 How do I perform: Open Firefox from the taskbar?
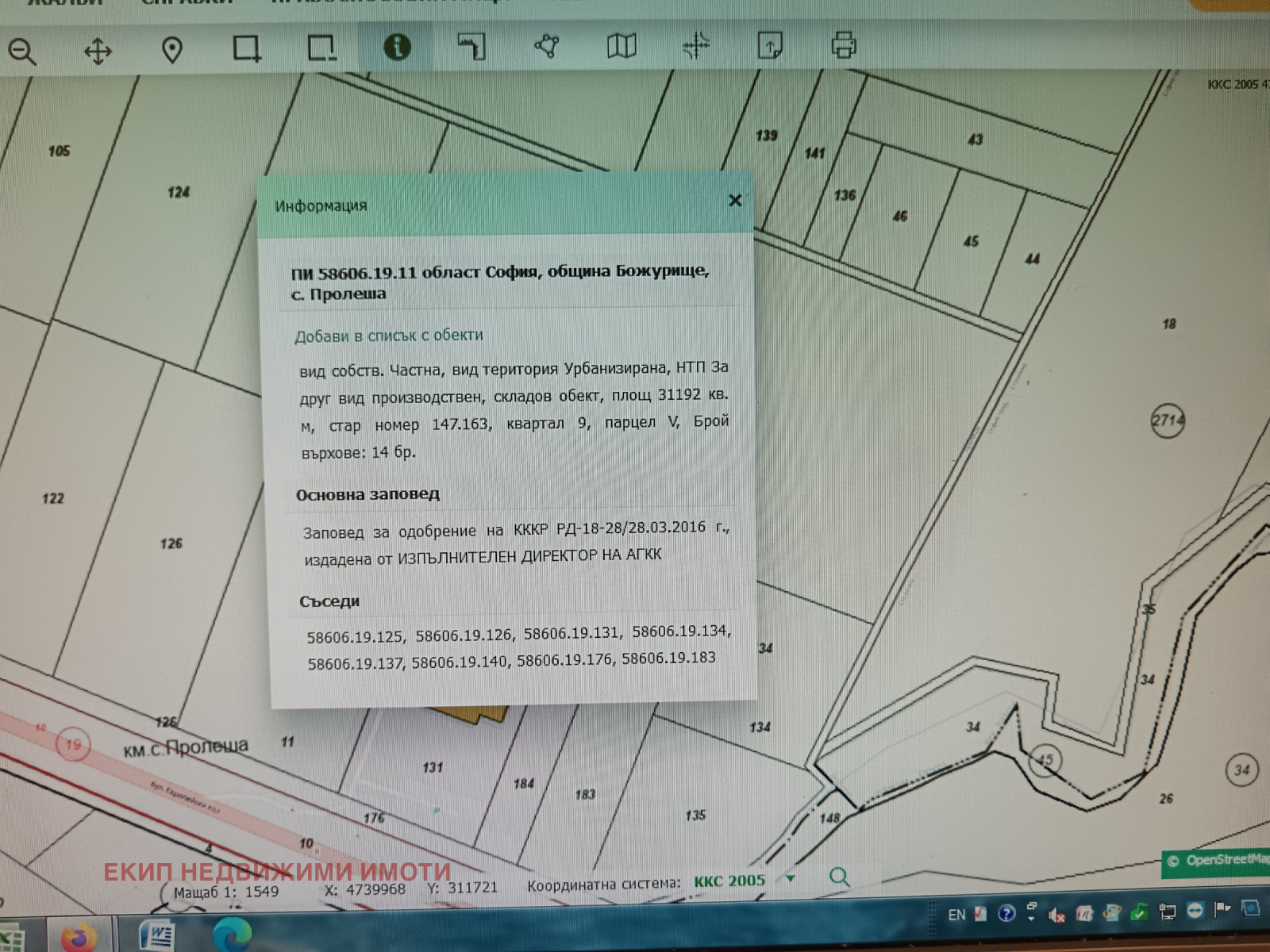pos(79,937)
